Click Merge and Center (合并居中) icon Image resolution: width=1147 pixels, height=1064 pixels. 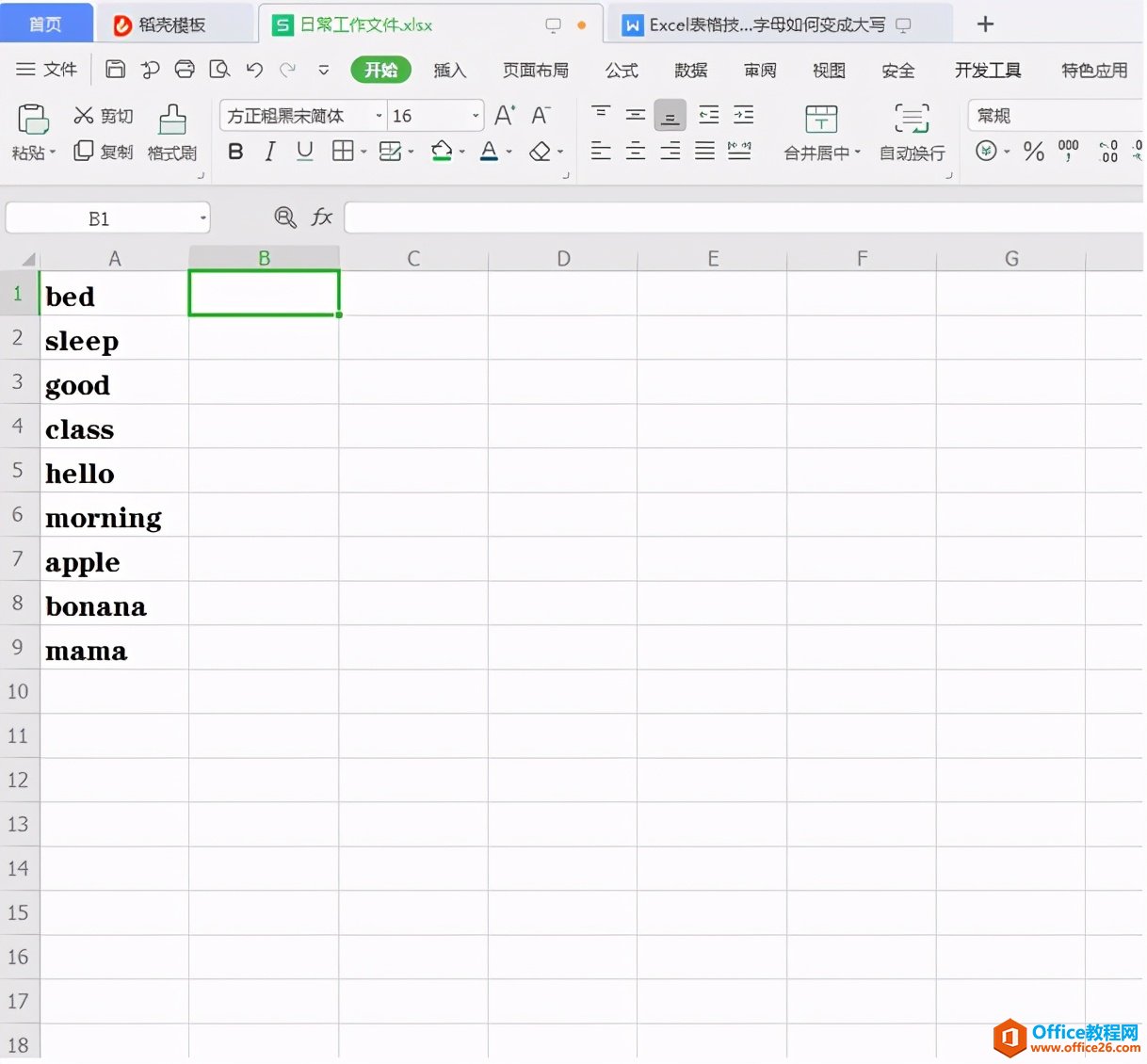click(821, 119)
